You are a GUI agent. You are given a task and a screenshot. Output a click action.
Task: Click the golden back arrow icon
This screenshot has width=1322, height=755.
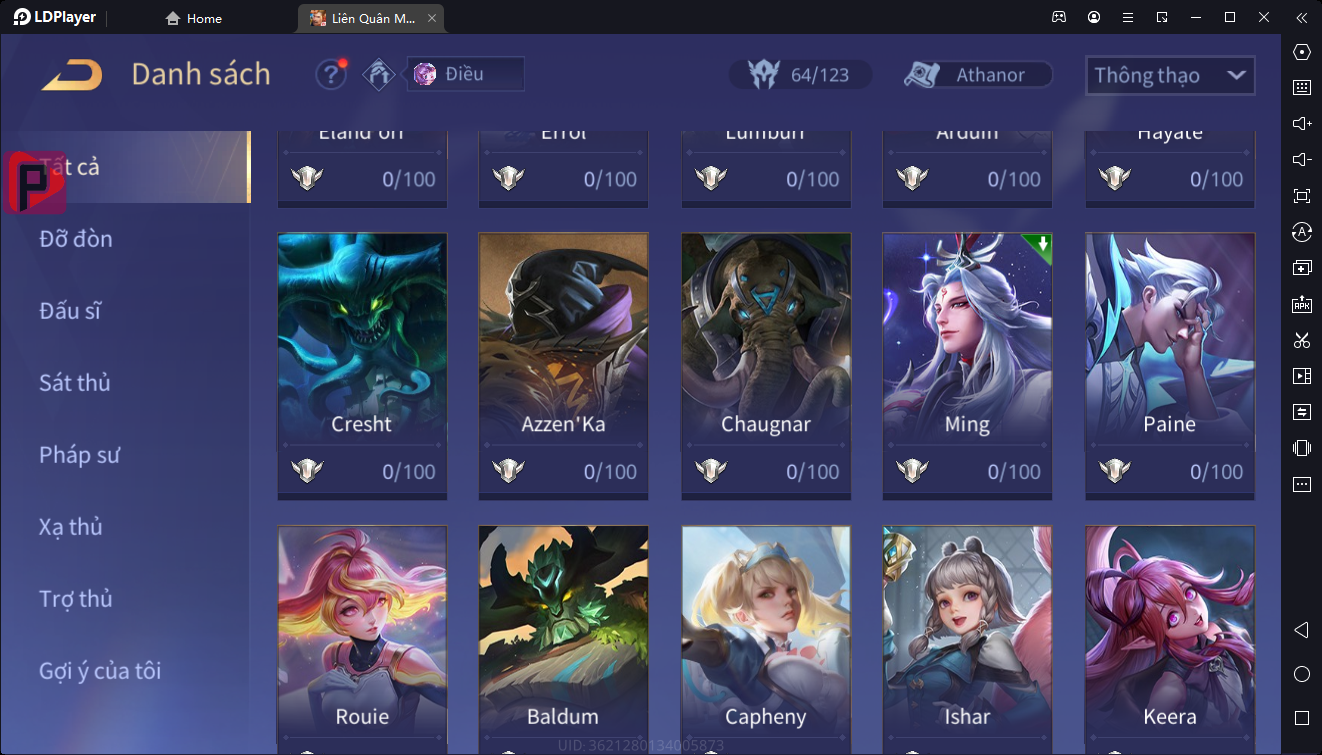click(x=71, y=75)
